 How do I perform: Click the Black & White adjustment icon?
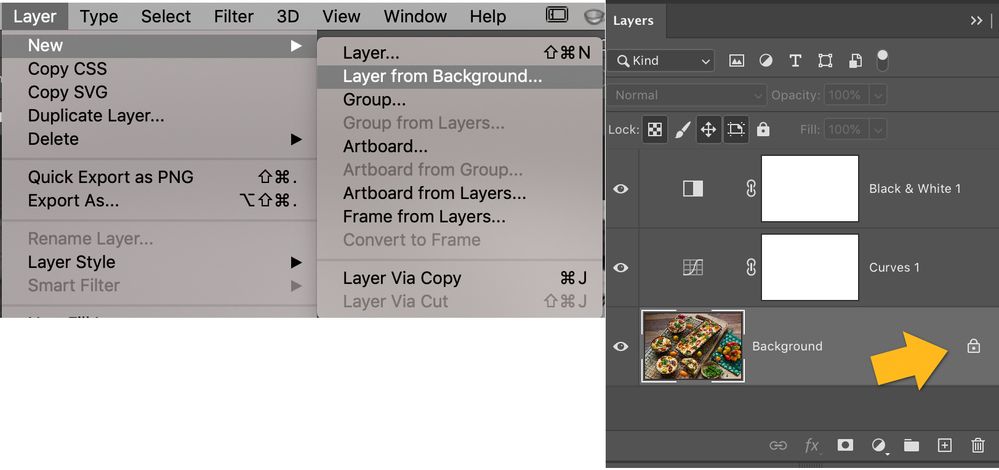tap(693, 189)
